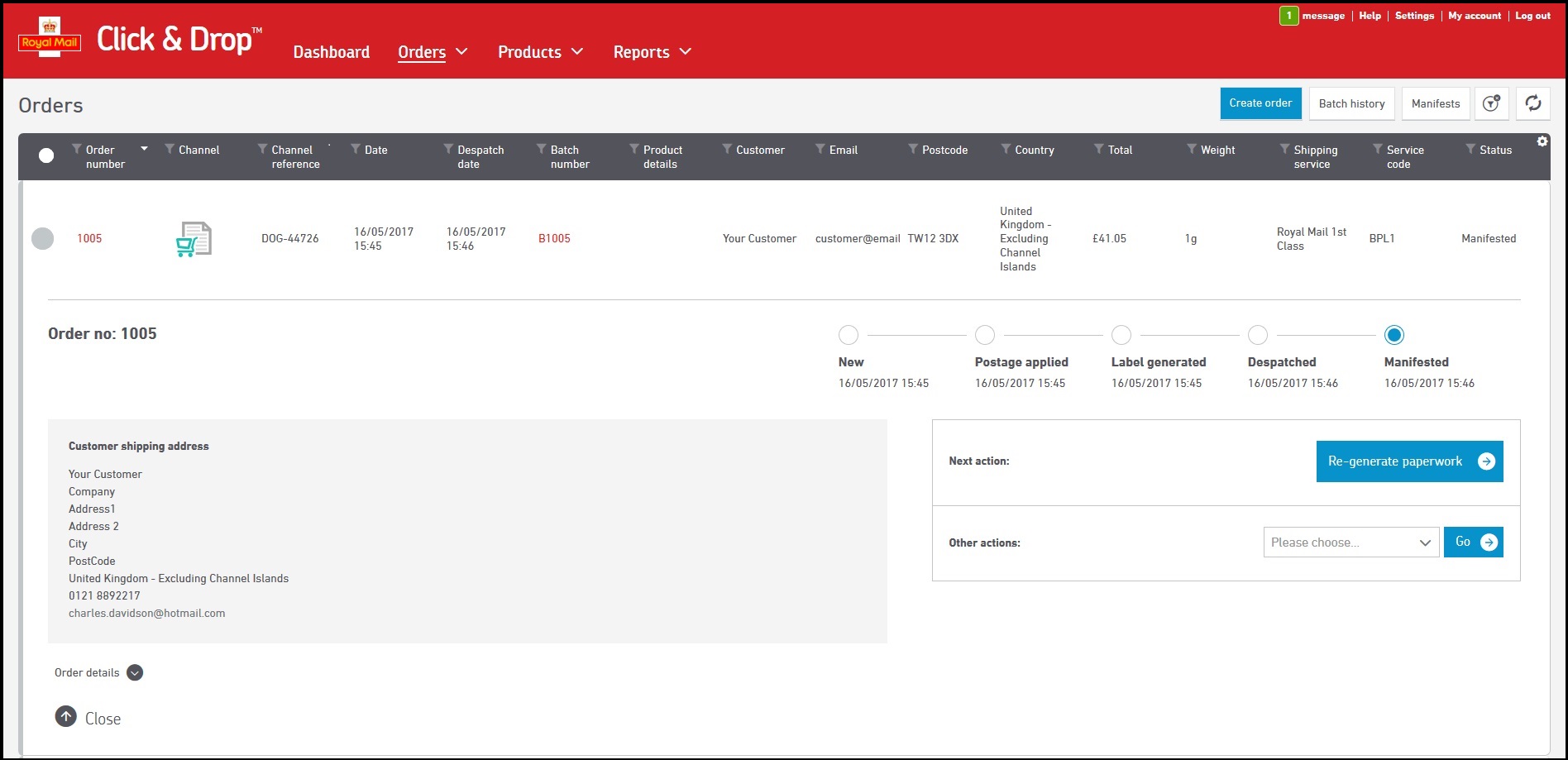Click the refresh orders icon
The width and height of the screenshot is (1568, 760).
[x=1532, y=103]
